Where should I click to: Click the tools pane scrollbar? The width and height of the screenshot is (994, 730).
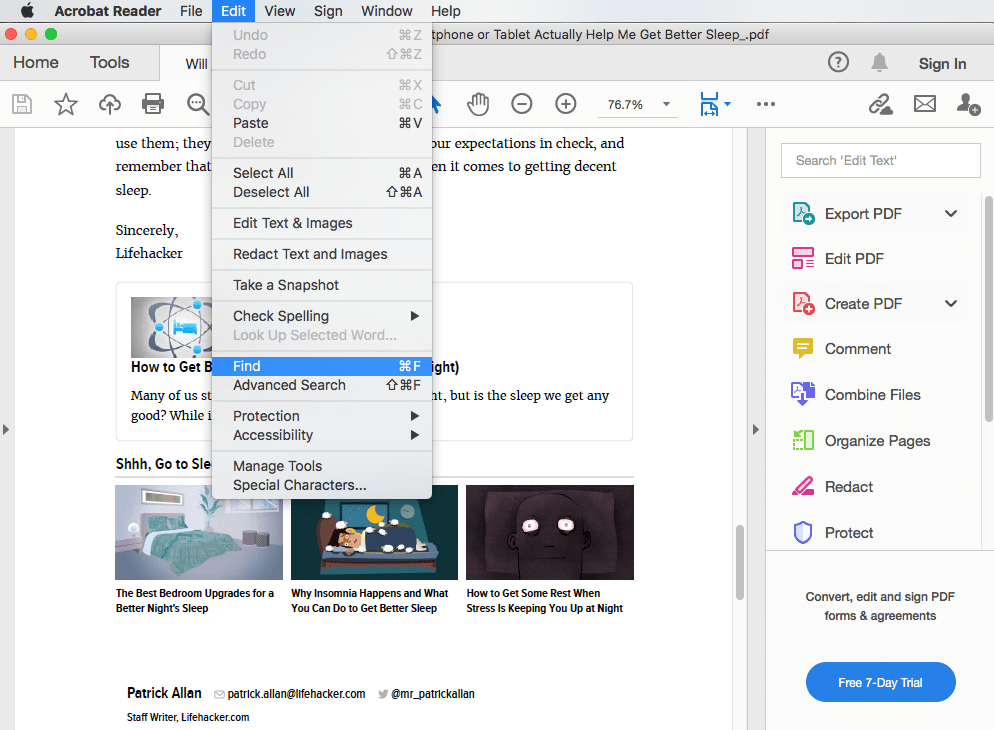pyautogui.click(x=988, y=309)
